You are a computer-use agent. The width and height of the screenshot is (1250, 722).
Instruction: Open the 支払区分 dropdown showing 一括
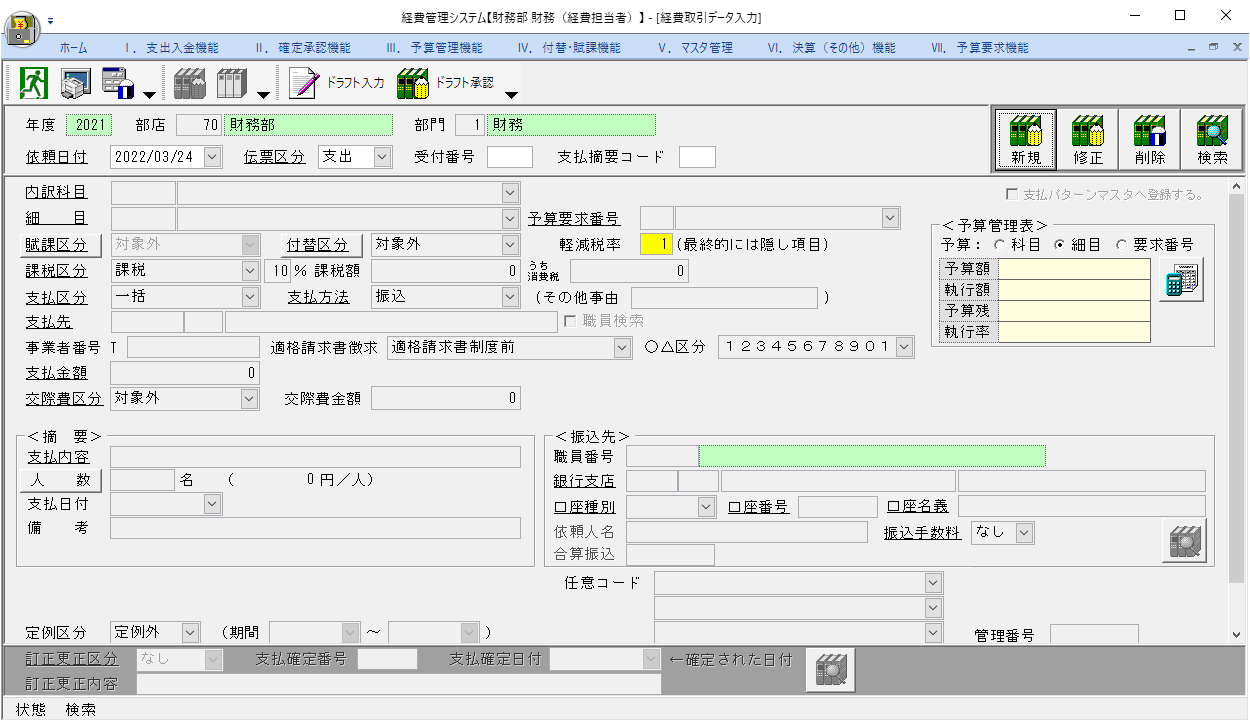tap(250, 296)
